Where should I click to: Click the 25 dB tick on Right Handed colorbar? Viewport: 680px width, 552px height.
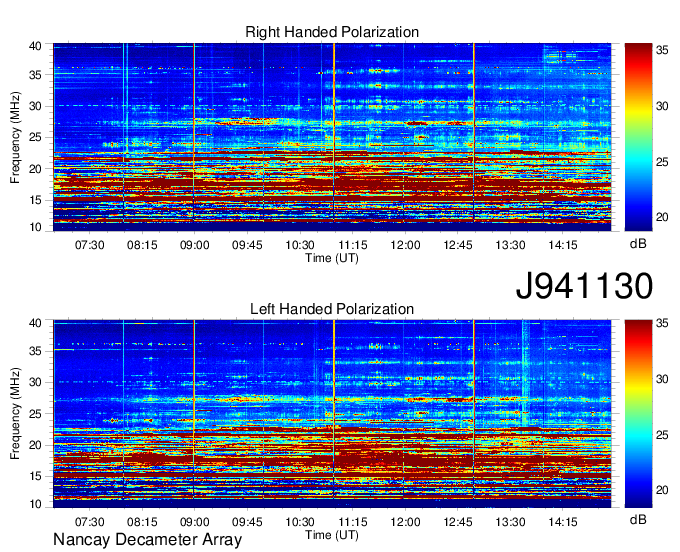pos(662,162)
